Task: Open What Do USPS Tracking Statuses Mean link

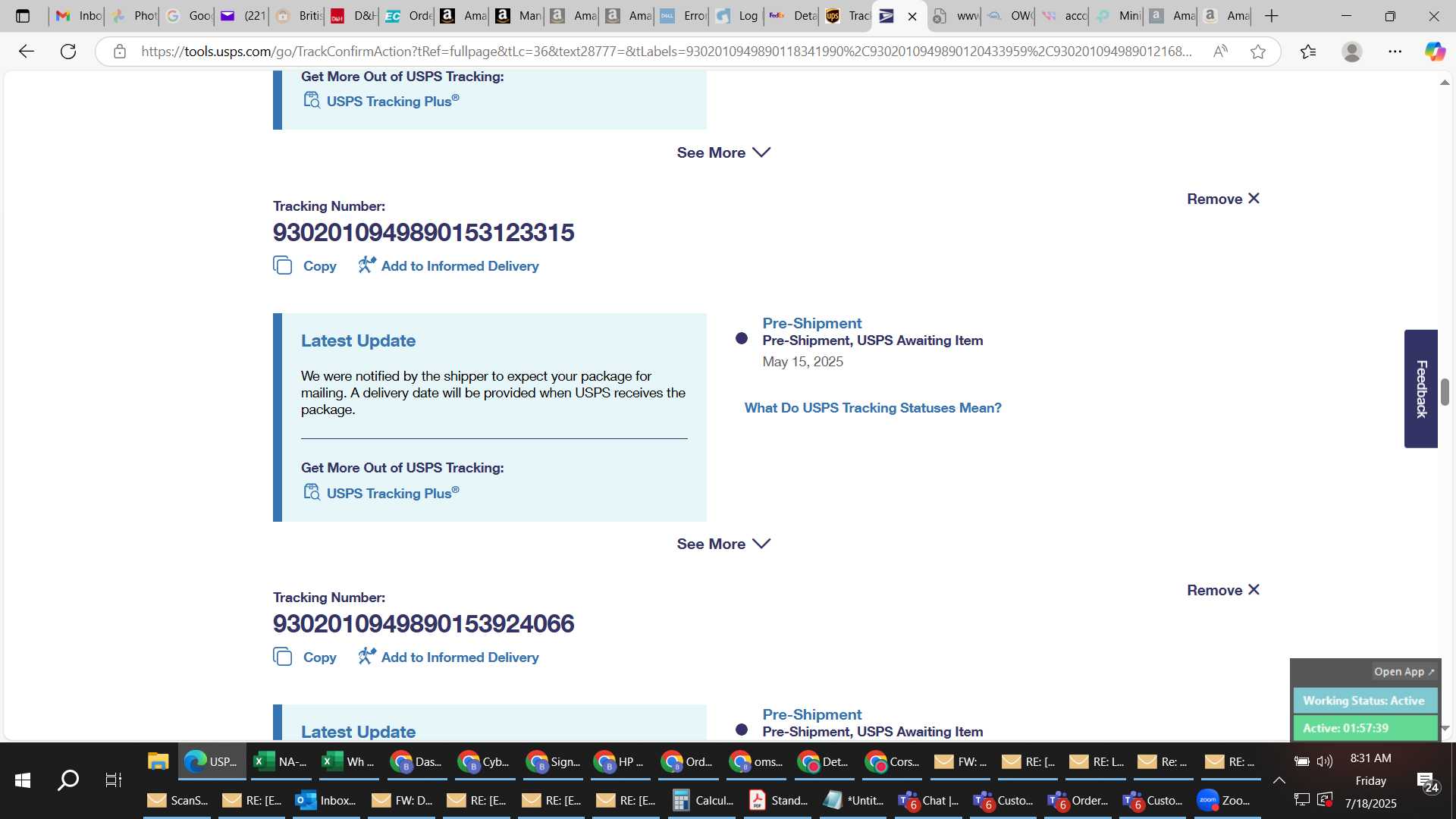Action: pyautogui.click(x=873, y=408)
